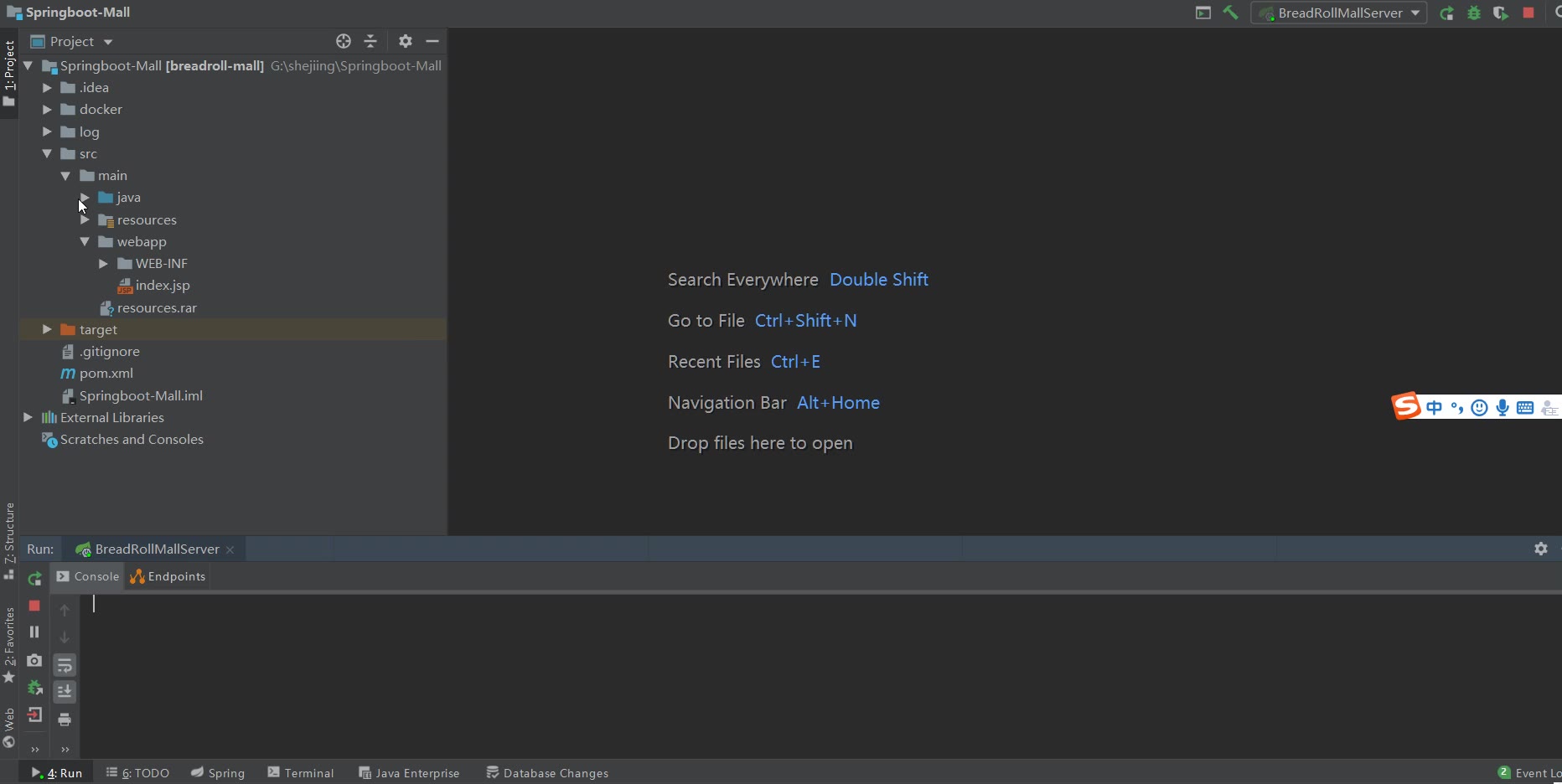Click the Run panel's red Exit icon
1562x784 pixels.
pos(34,714)
